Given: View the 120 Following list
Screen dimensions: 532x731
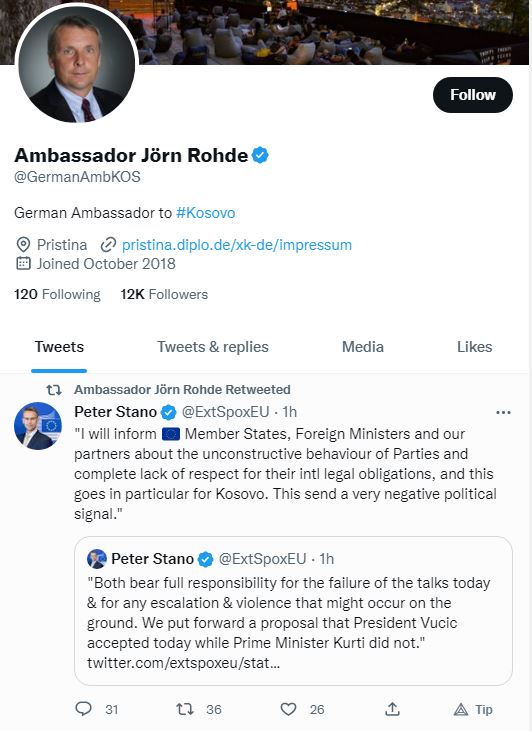Looking at the screenshot, I should (x=57, y=294).
